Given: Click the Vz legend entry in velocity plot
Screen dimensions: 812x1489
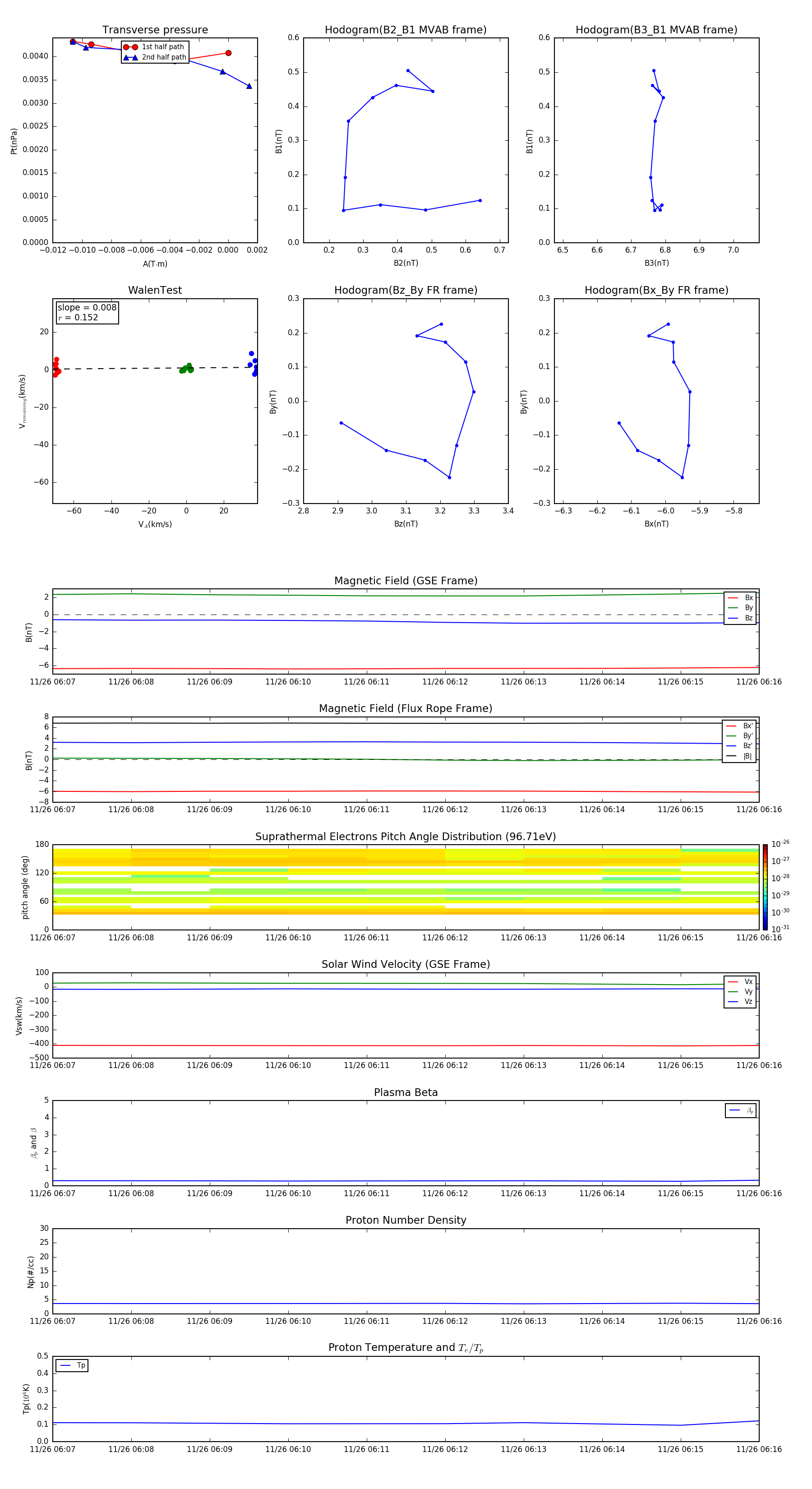Looking at the screenshot, I should click(x=740, y=1002).
